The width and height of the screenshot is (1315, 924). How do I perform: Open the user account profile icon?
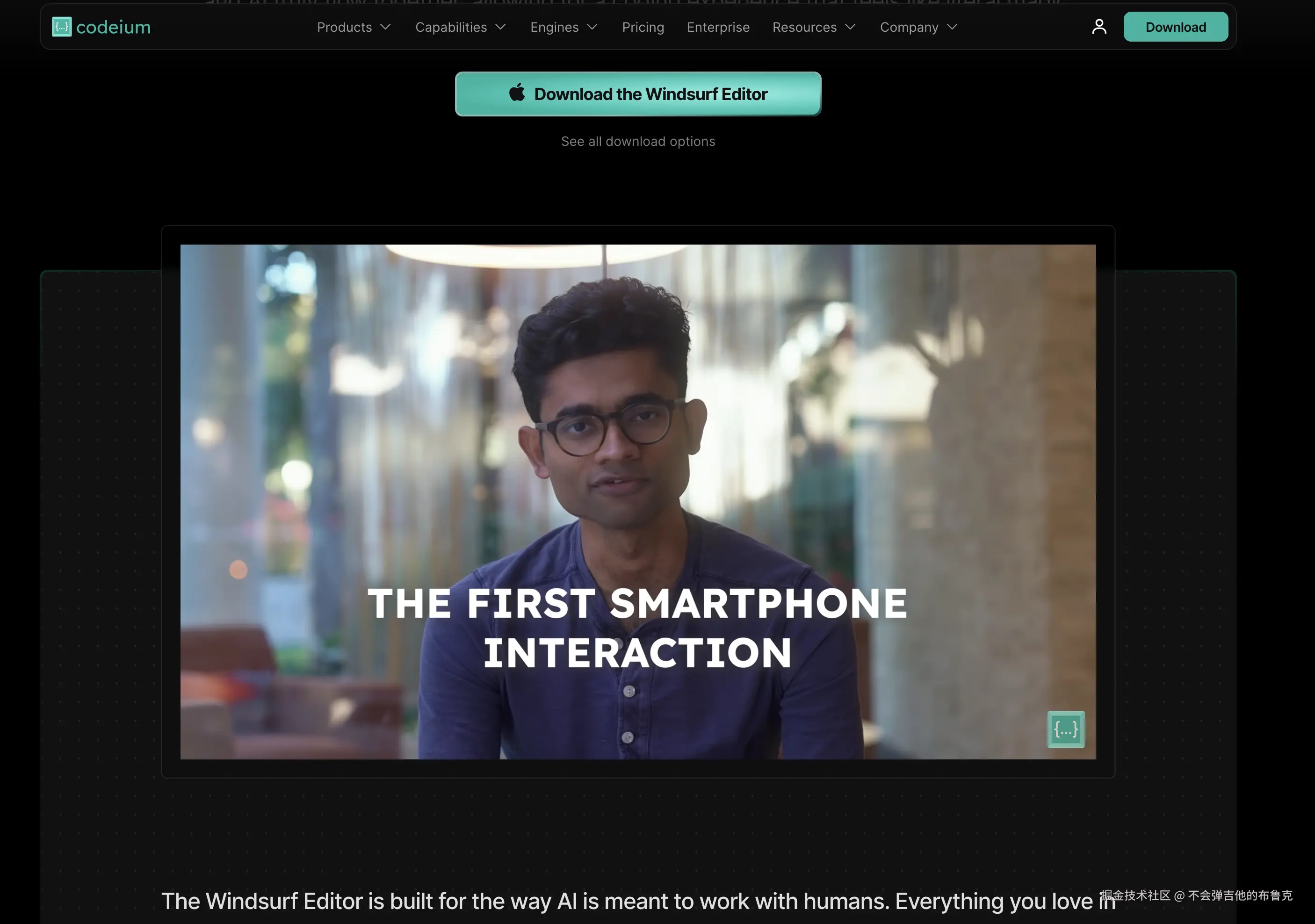tap(1098, 27)
